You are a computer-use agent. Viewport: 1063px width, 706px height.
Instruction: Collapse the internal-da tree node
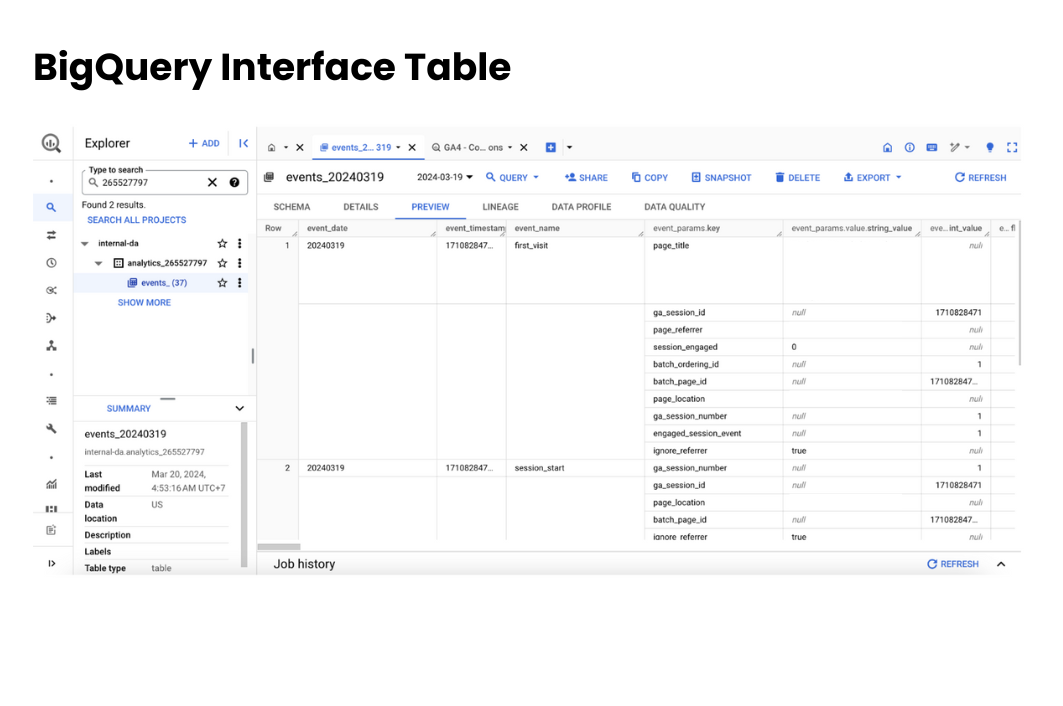(84, 243)
